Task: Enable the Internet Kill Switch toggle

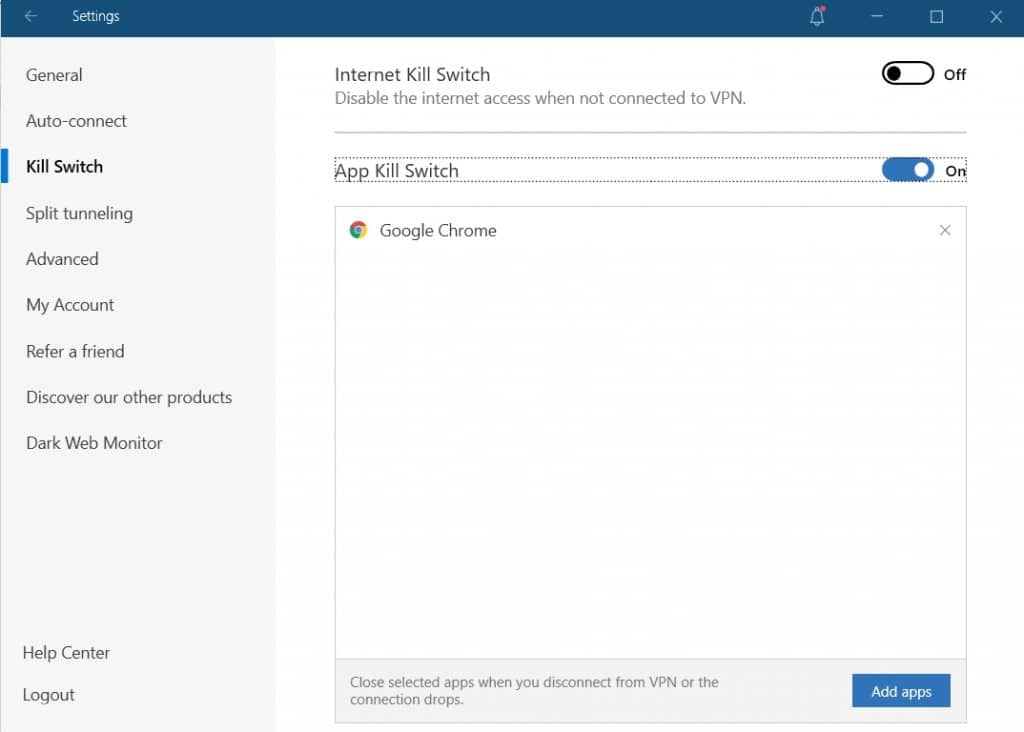Action: tap(907, 74)
